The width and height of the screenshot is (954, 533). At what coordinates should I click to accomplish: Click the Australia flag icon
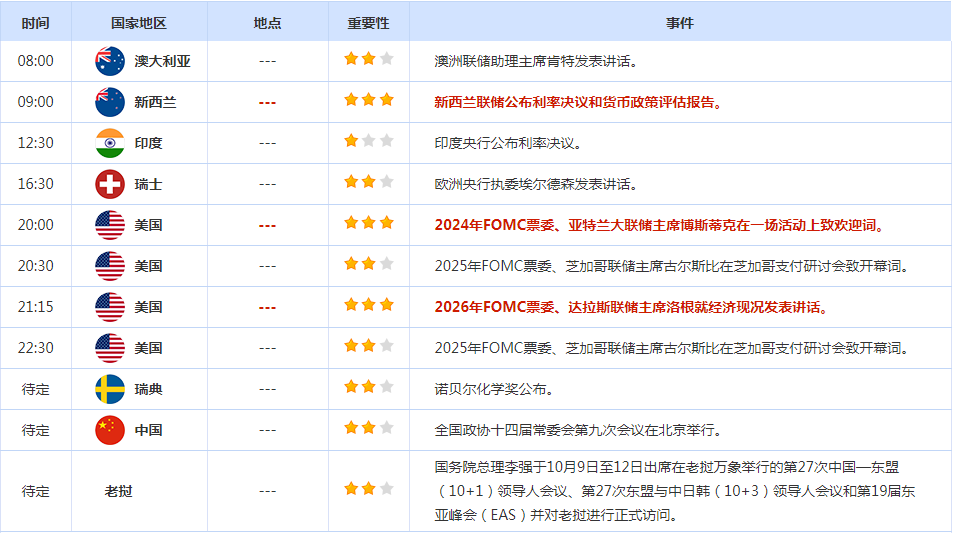point(110,61)
